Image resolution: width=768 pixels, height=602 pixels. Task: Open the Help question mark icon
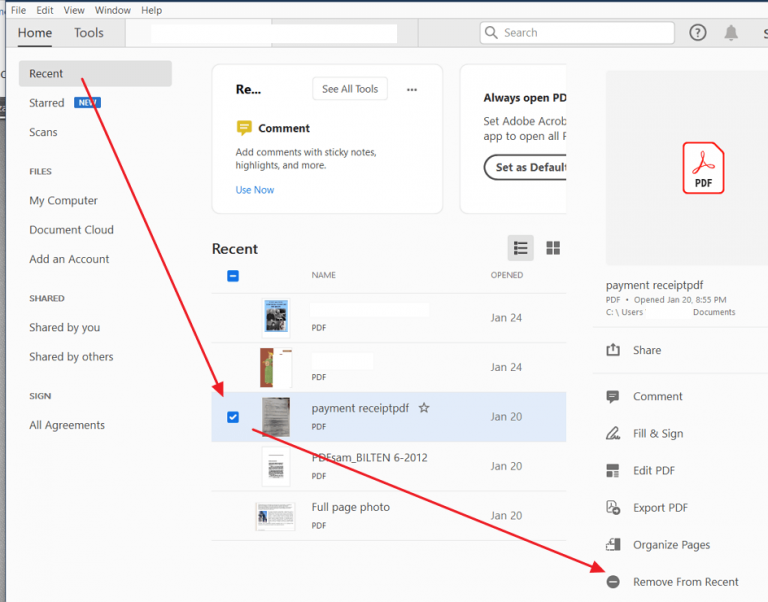[697, 33]
